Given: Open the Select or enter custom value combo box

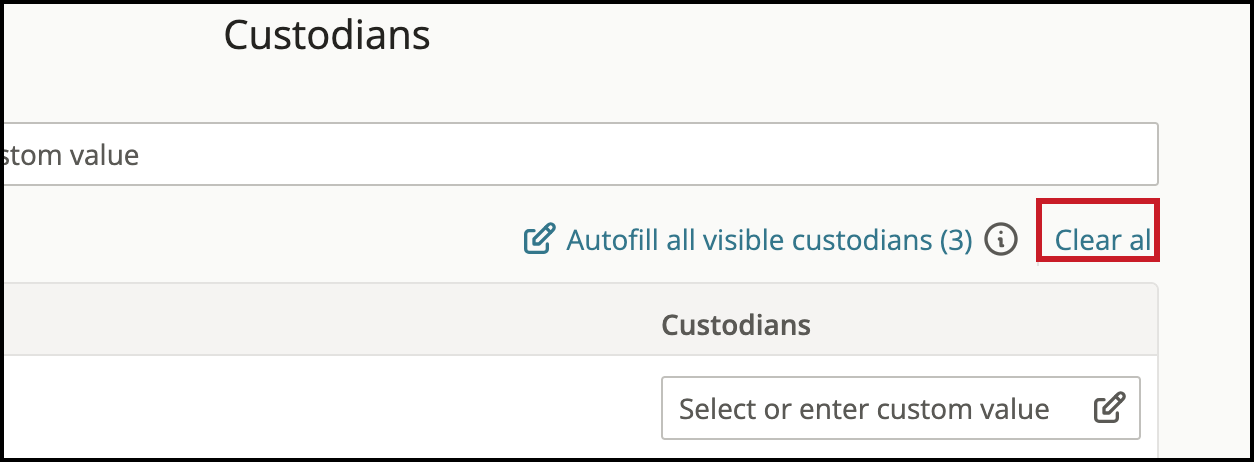Looking at the screenshot, I should coord(900,408).
